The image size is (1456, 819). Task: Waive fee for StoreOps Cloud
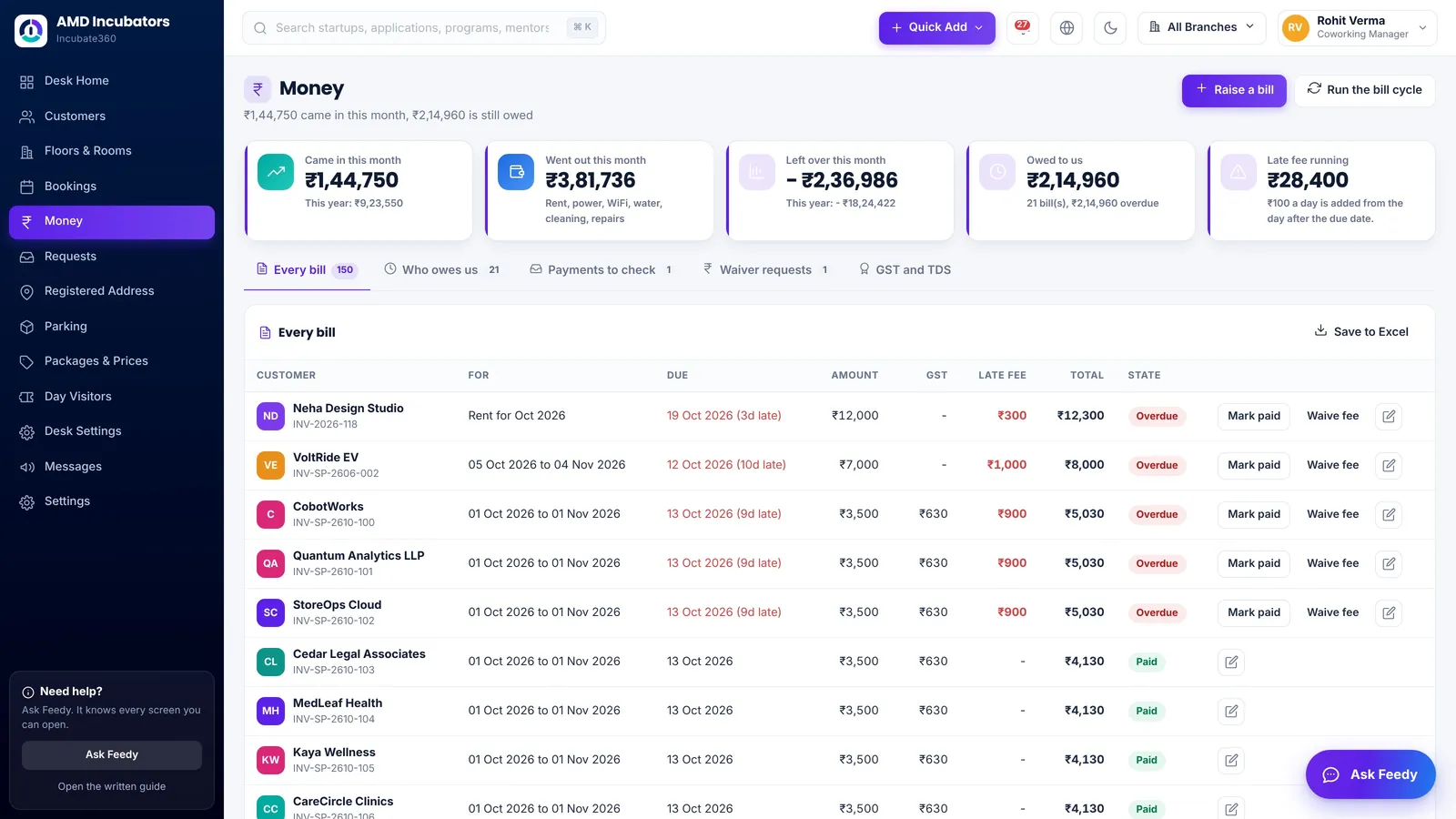coord(1332,612)
